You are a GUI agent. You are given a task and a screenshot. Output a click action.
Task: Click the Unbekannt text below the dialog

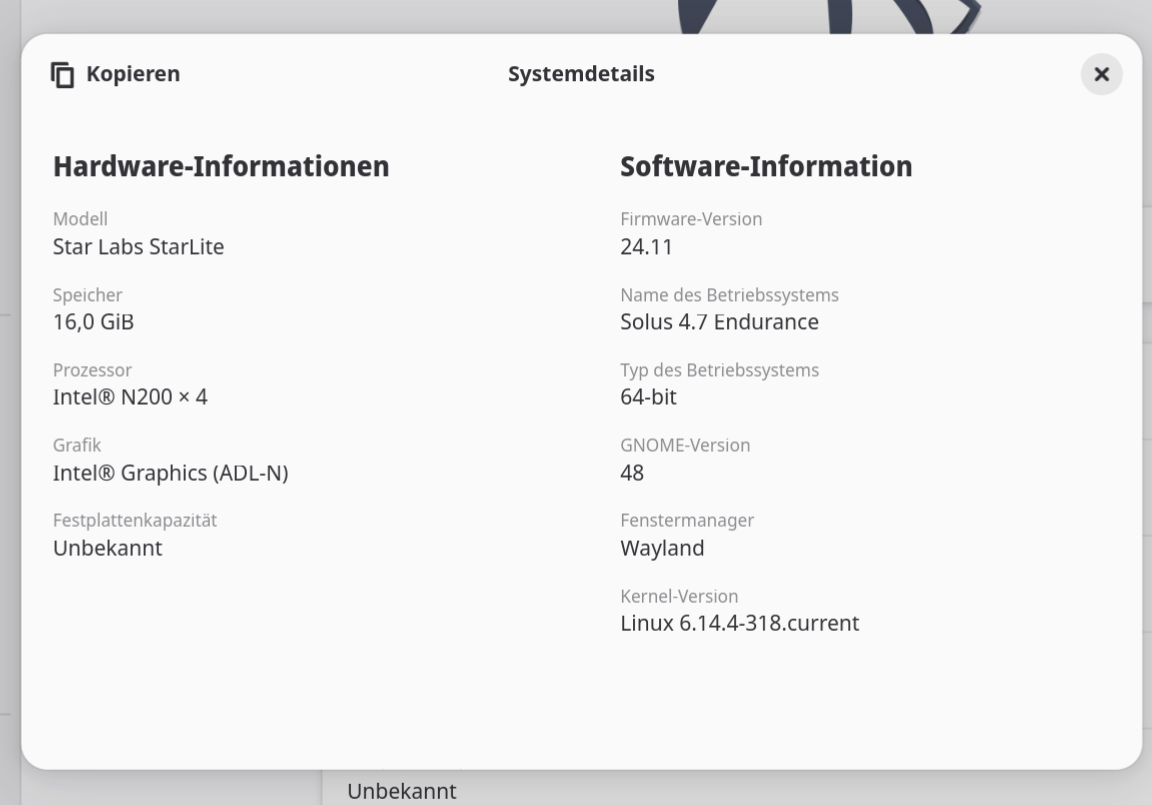coord(401,791)
